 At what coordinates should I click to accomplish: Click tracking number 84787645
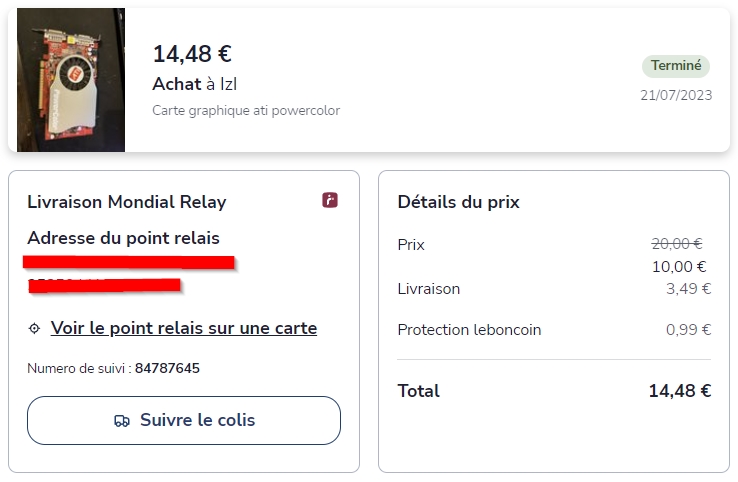[x=167, y=368]
